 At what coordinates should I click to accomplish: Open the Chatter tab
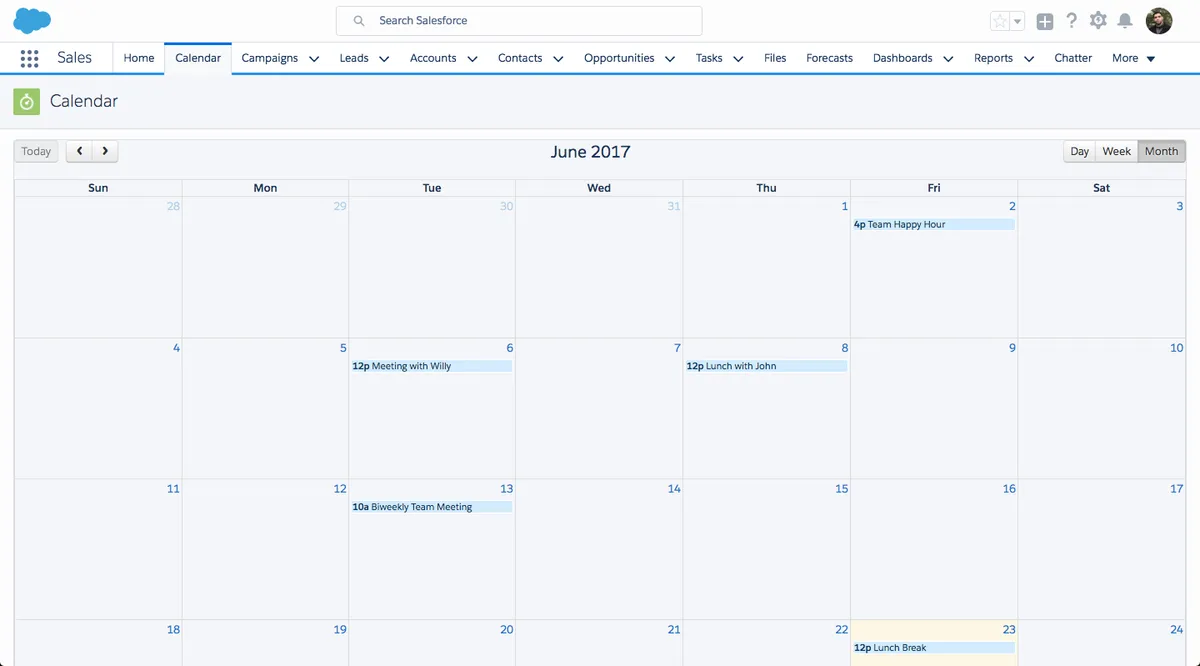pos(1073,58)
